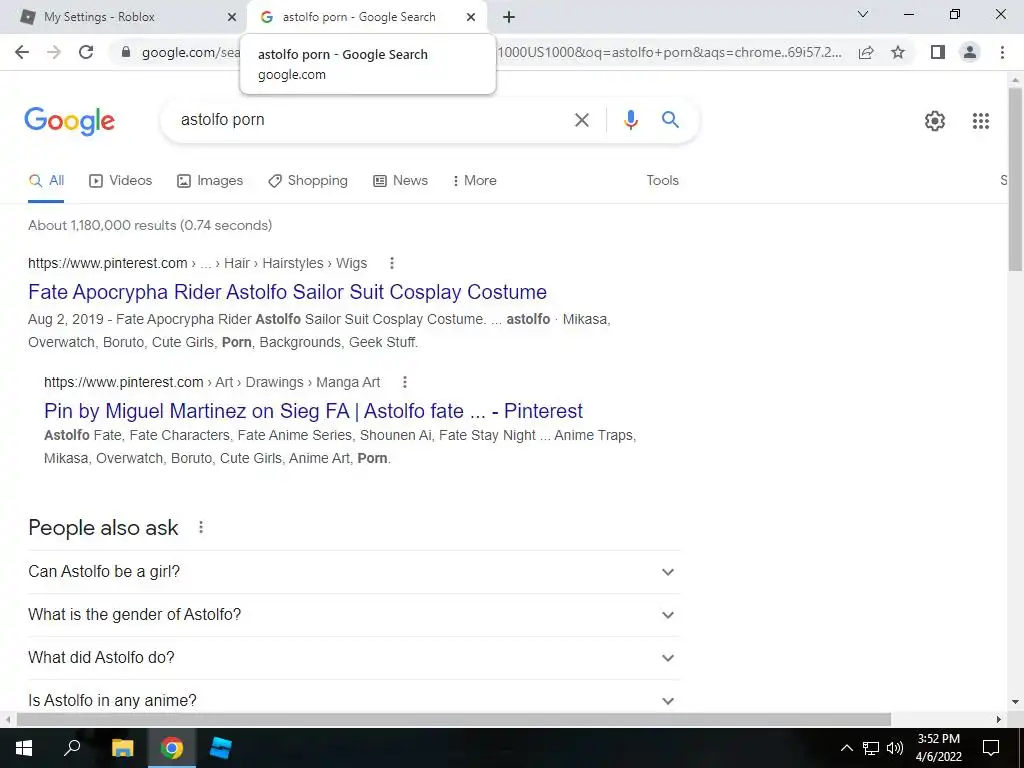Switch to the Videos tab
1024x768 pixels.
(x=121, y=181)
